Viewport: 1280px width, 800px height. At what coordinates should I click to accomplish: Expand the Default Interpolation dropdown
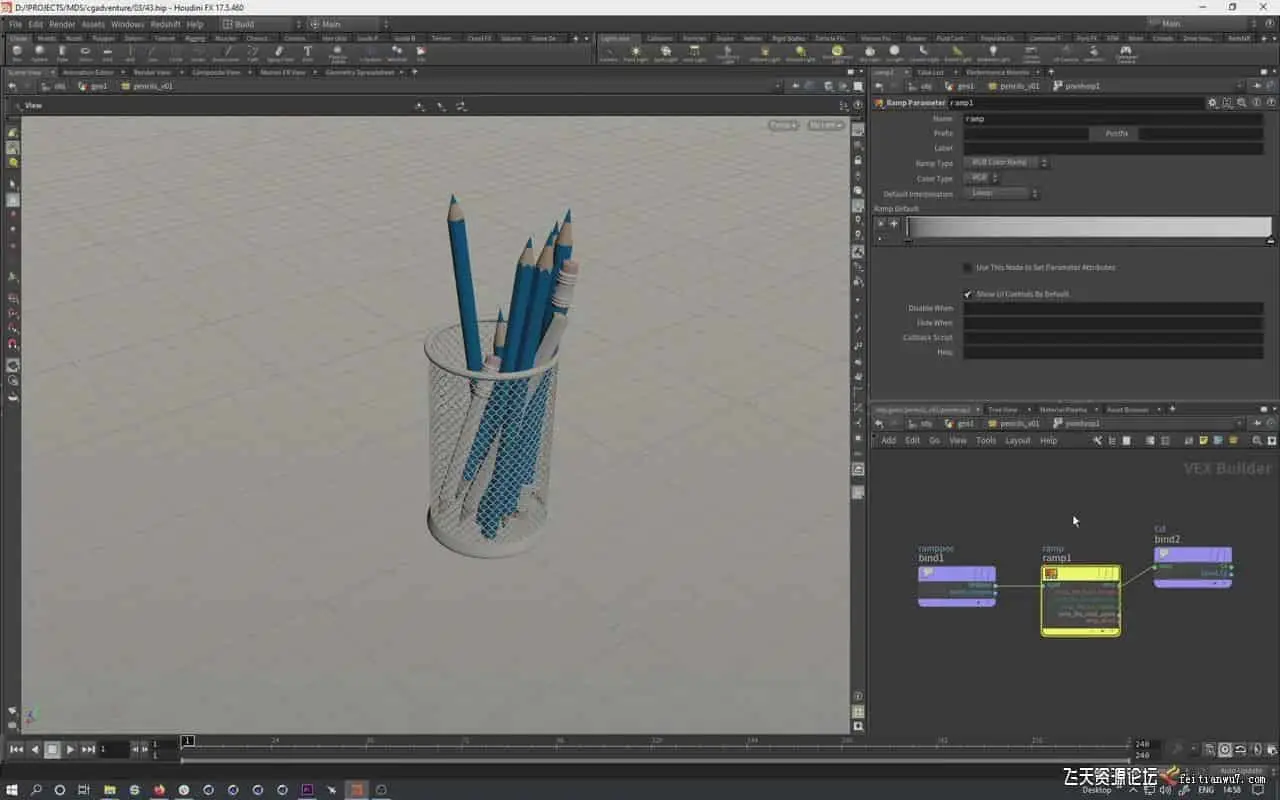coord(1002,193)
